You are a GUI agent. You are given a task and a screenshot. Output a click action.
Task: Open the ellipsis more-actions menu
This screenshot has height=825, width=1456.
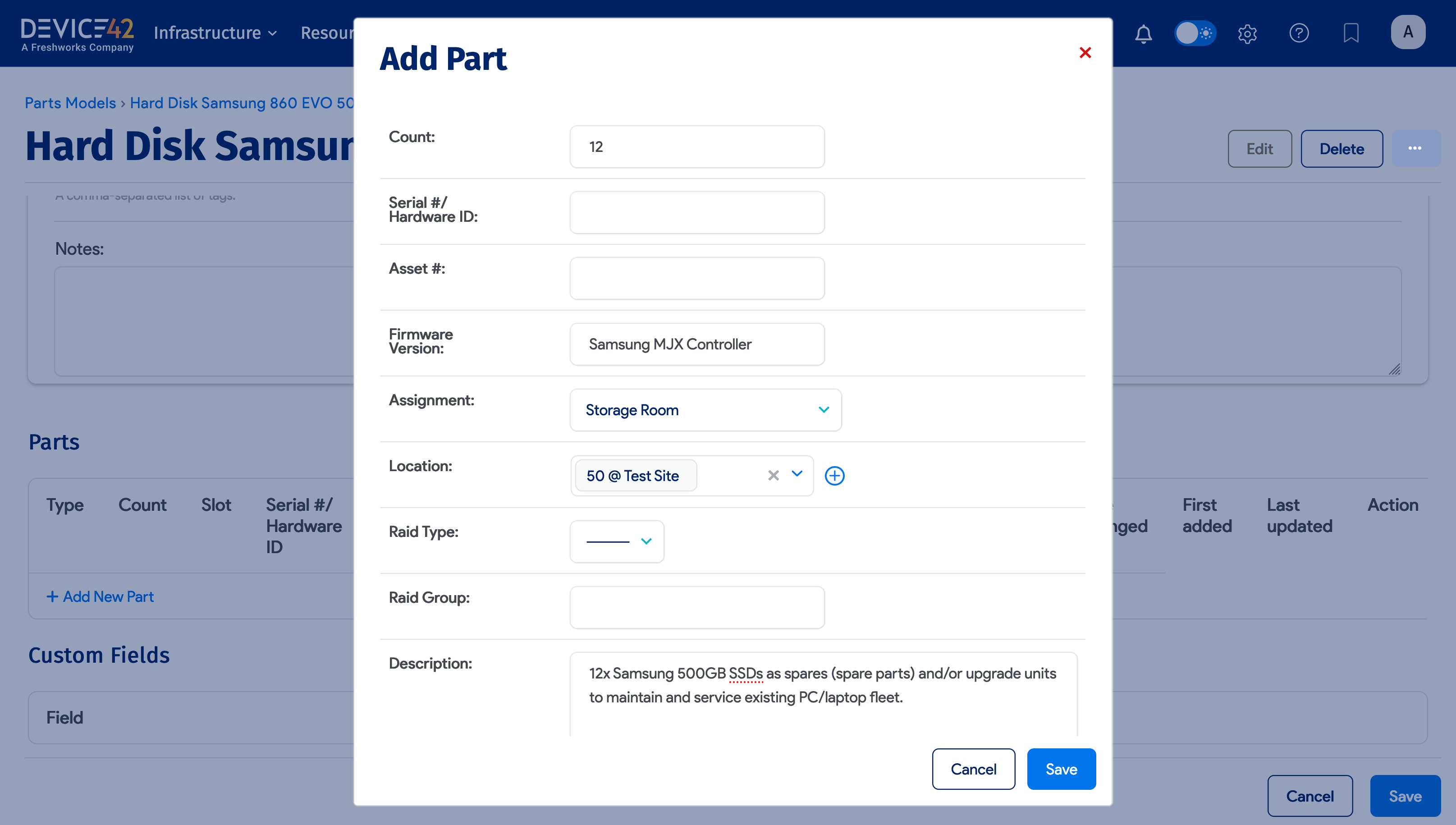(x=1416, y=148)
